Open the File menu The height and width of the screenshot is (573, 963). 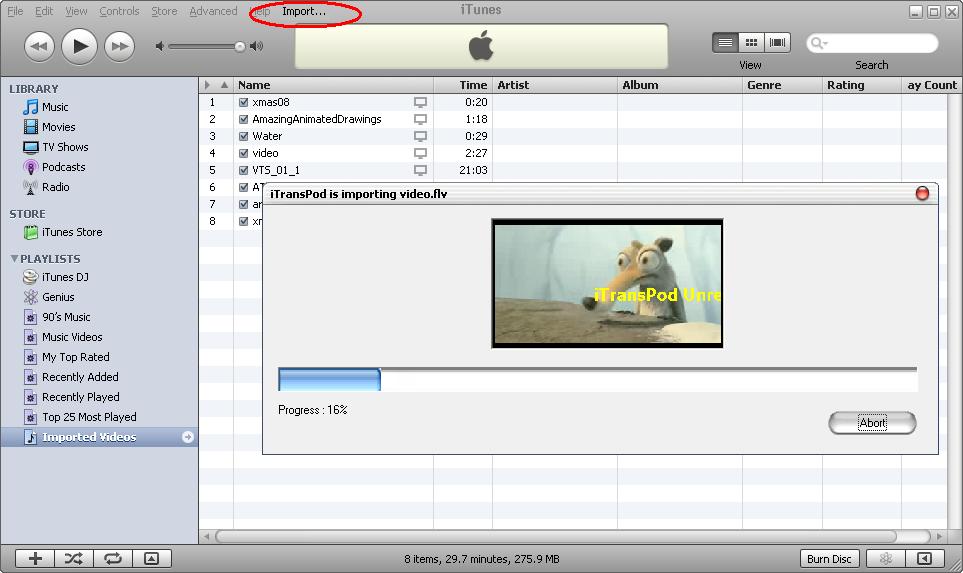(15, 11)
